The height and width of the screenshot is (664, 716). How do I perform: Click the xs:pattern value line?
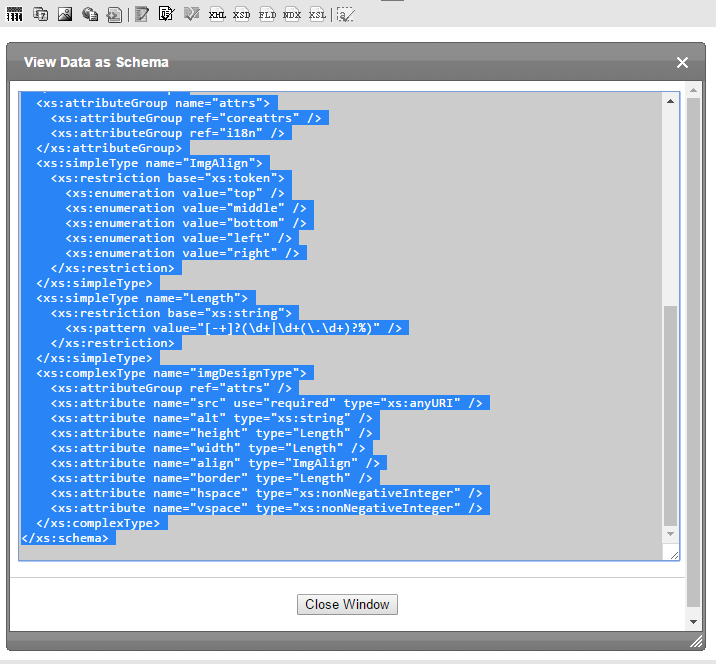click(x=233, y=328)
